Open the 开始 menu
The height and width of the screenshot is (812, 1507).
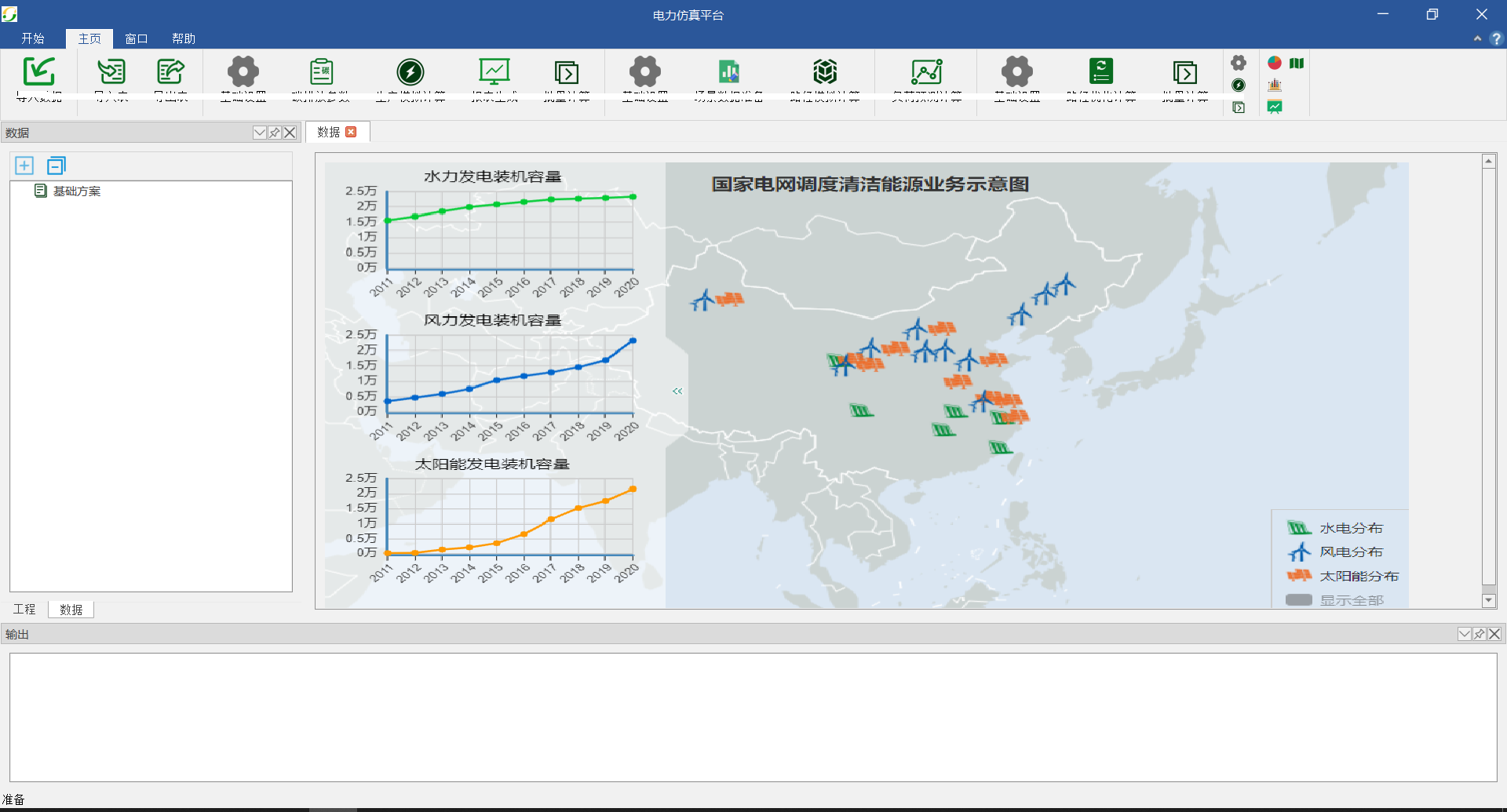(33, 38)
